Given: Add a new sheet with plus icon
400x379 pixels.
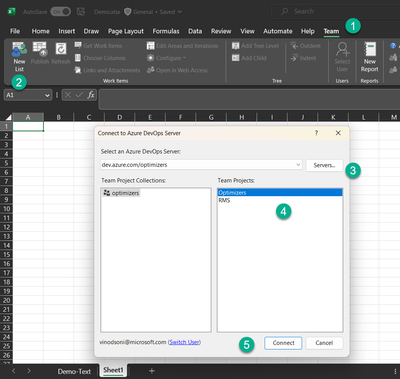Looking at the screenshot, I should pos(152,371).
